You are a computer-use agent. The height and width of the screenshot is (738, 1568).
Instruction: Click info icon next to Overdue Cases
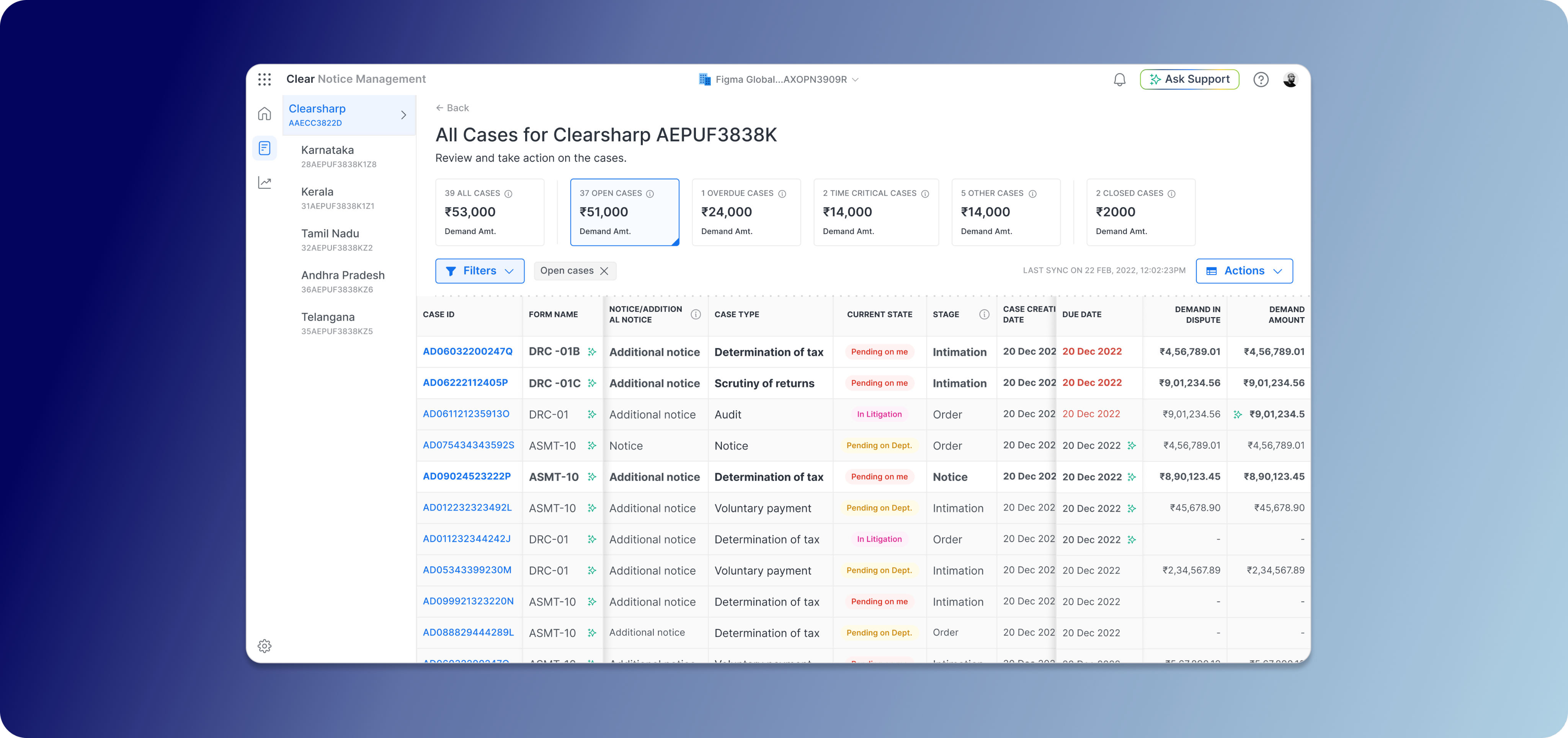pos(782,194)
